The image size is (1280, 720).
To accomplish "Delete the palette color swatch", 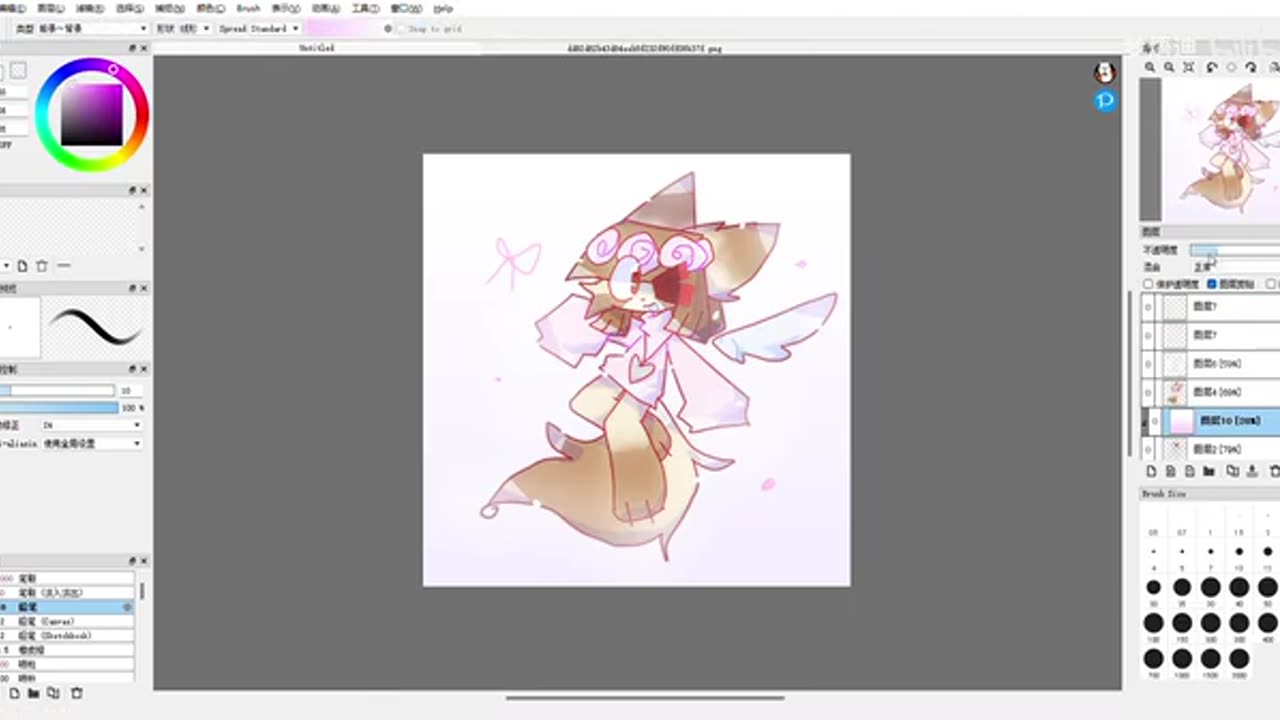I will [42, 266].
